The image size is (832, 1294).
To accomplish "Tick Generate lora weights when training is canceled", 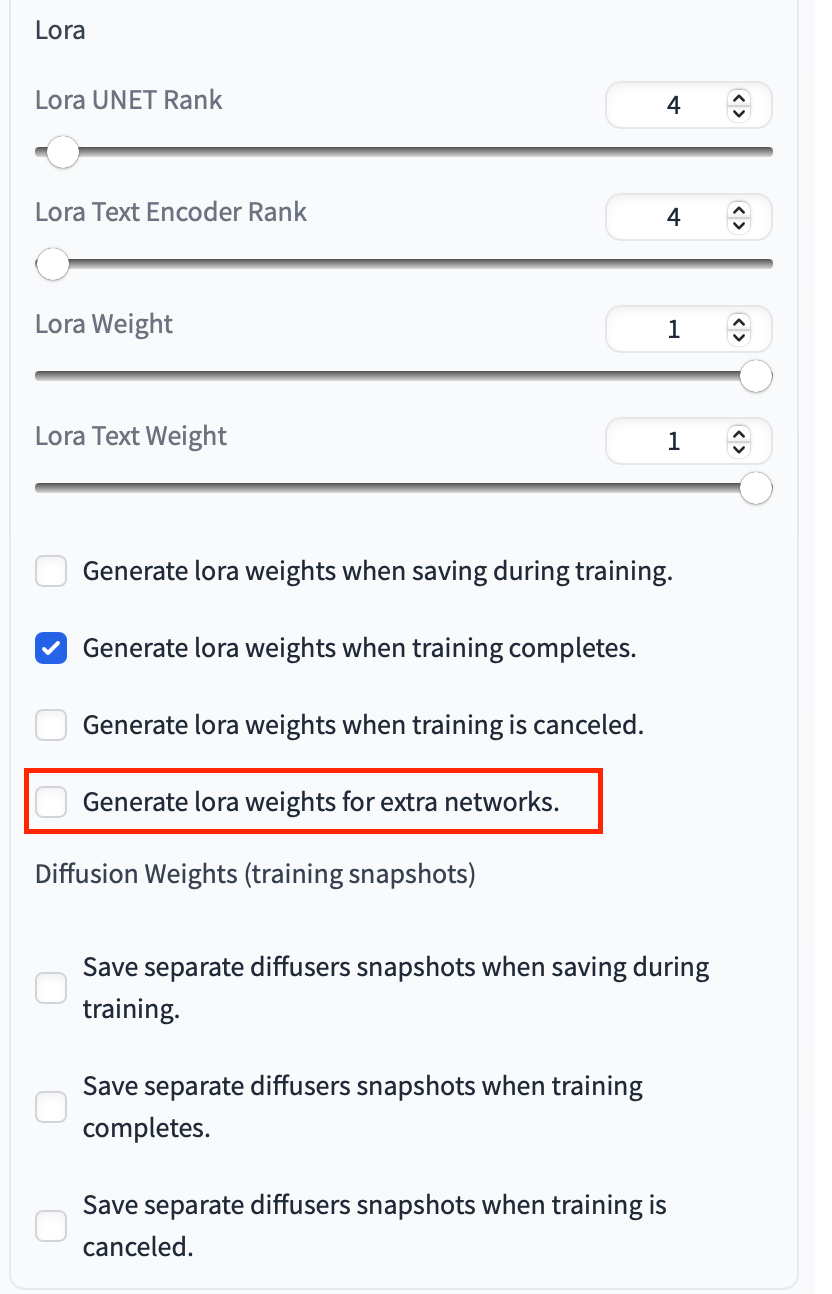I will click(x=51, y=724).
